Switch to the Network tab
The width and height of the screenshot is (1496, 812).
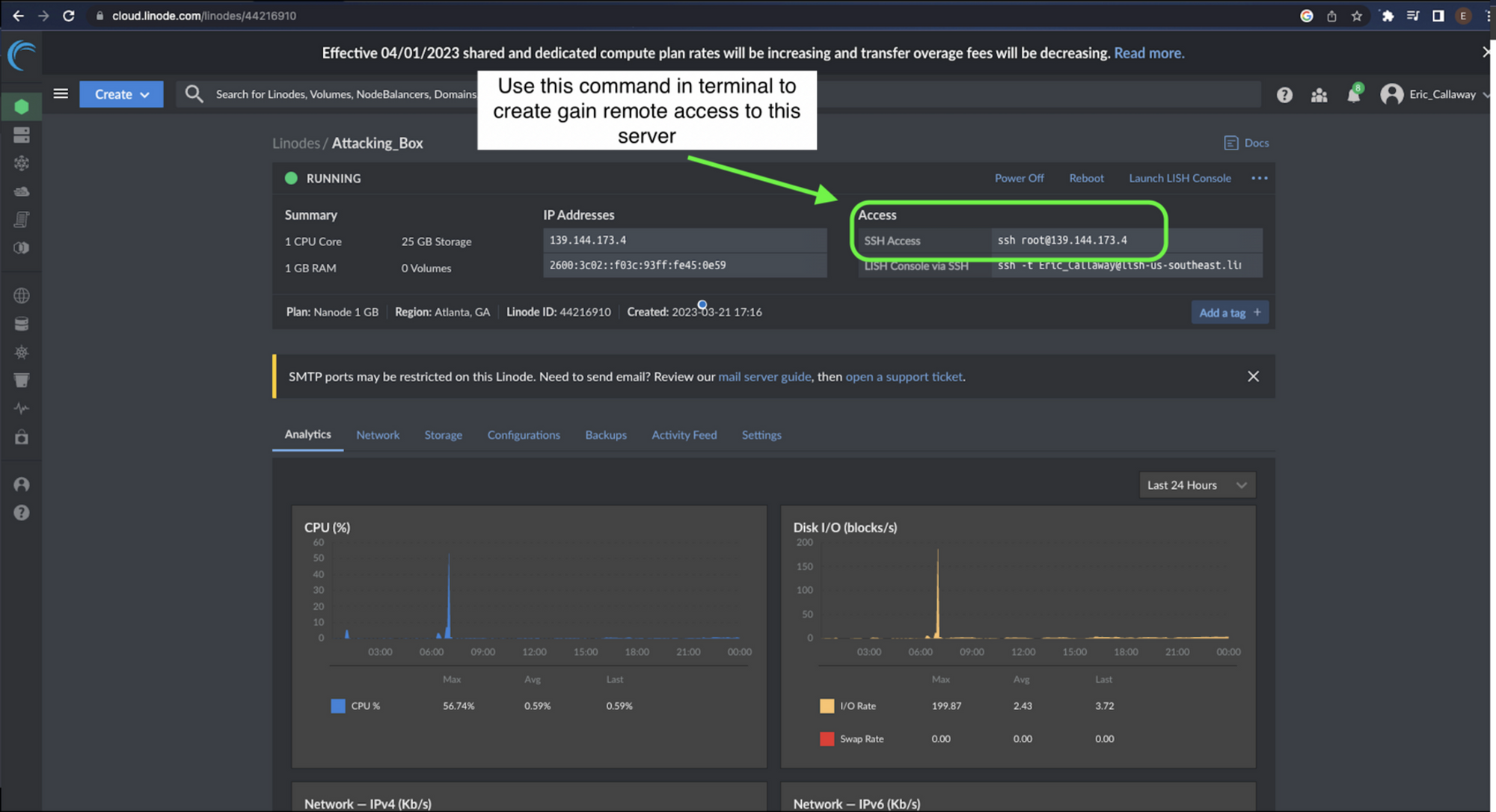[x=378, y=435]
